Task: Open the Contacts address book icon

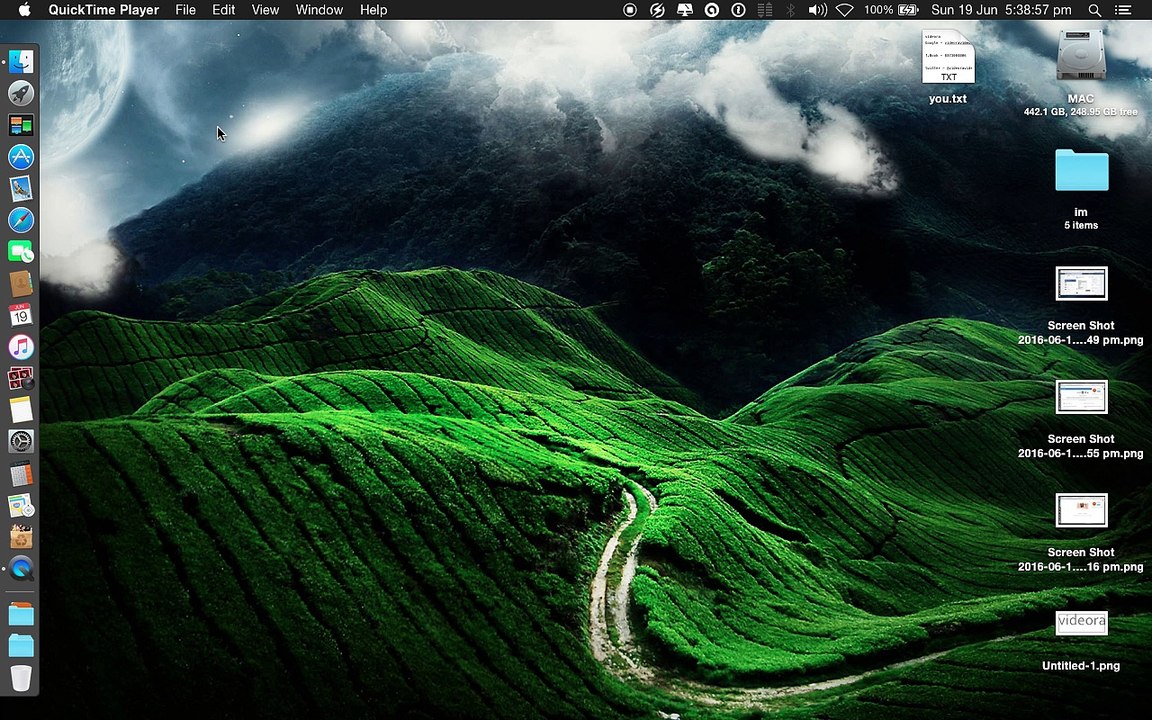Action: (21, 283)
